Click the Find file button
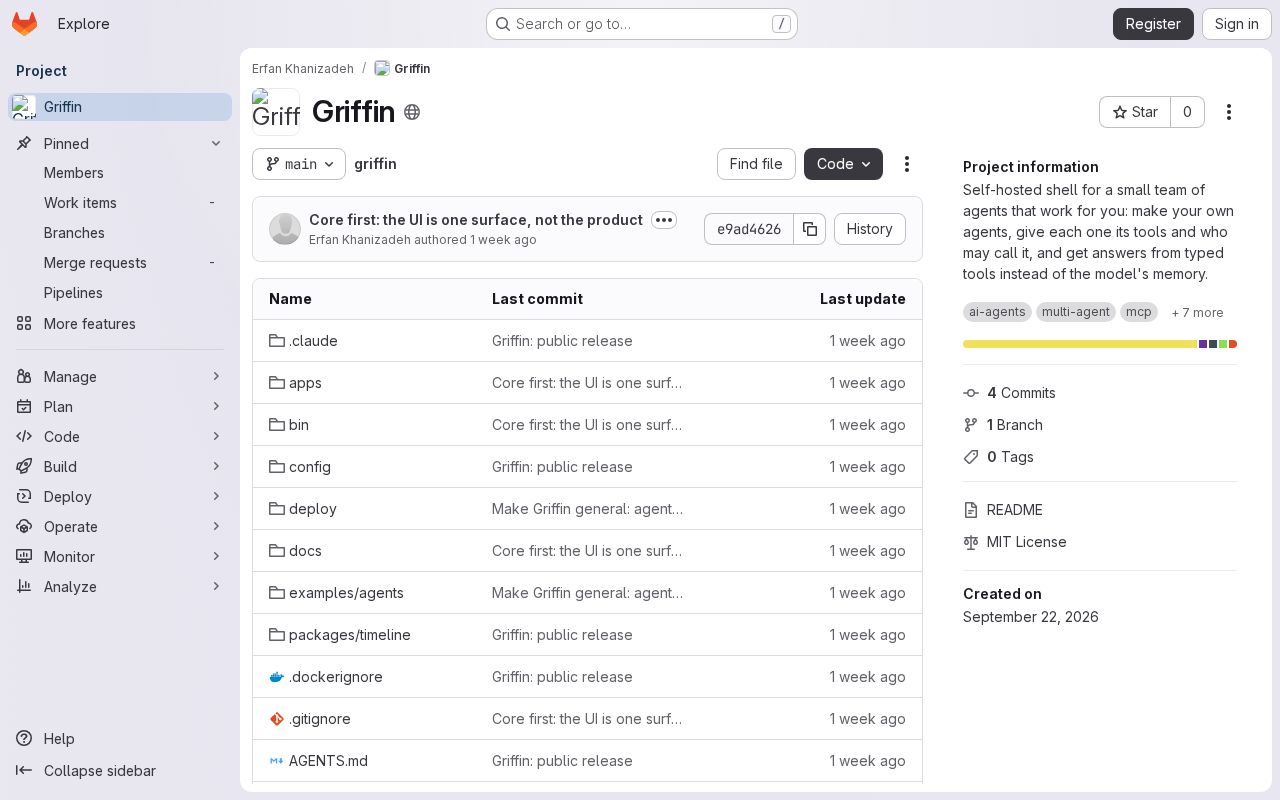1280x800 pixels. click(756, 164)
